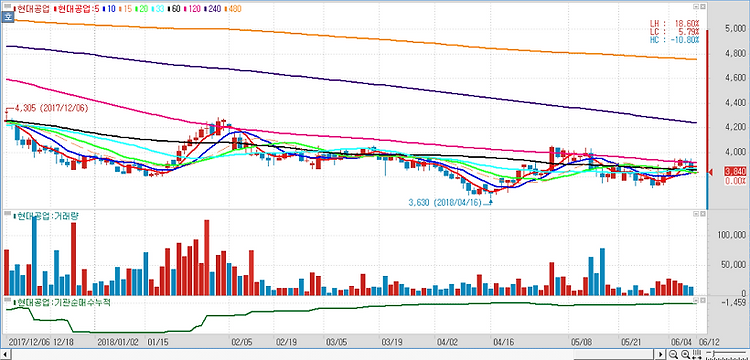Click the LC : 5.79% indicator text
The width and height of the screenshot is (750, 360).
coord(674,31)
